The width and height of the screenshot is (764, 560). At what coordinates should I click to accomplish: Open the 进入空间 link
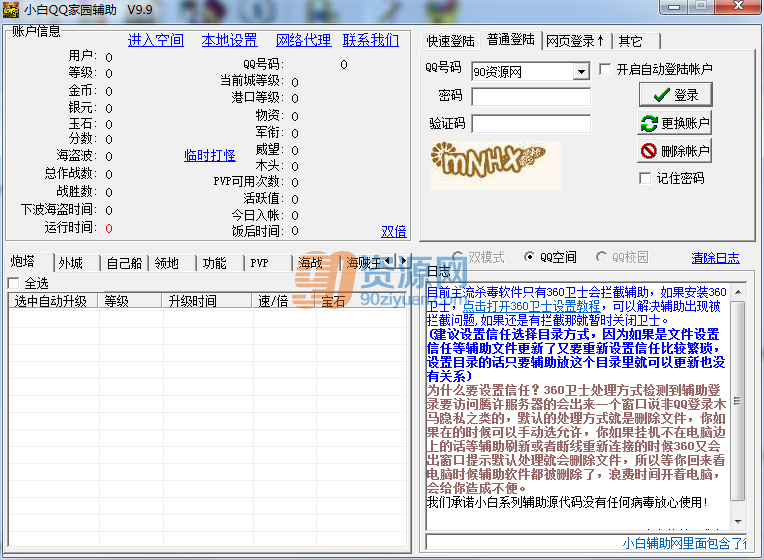coord(155,40)
